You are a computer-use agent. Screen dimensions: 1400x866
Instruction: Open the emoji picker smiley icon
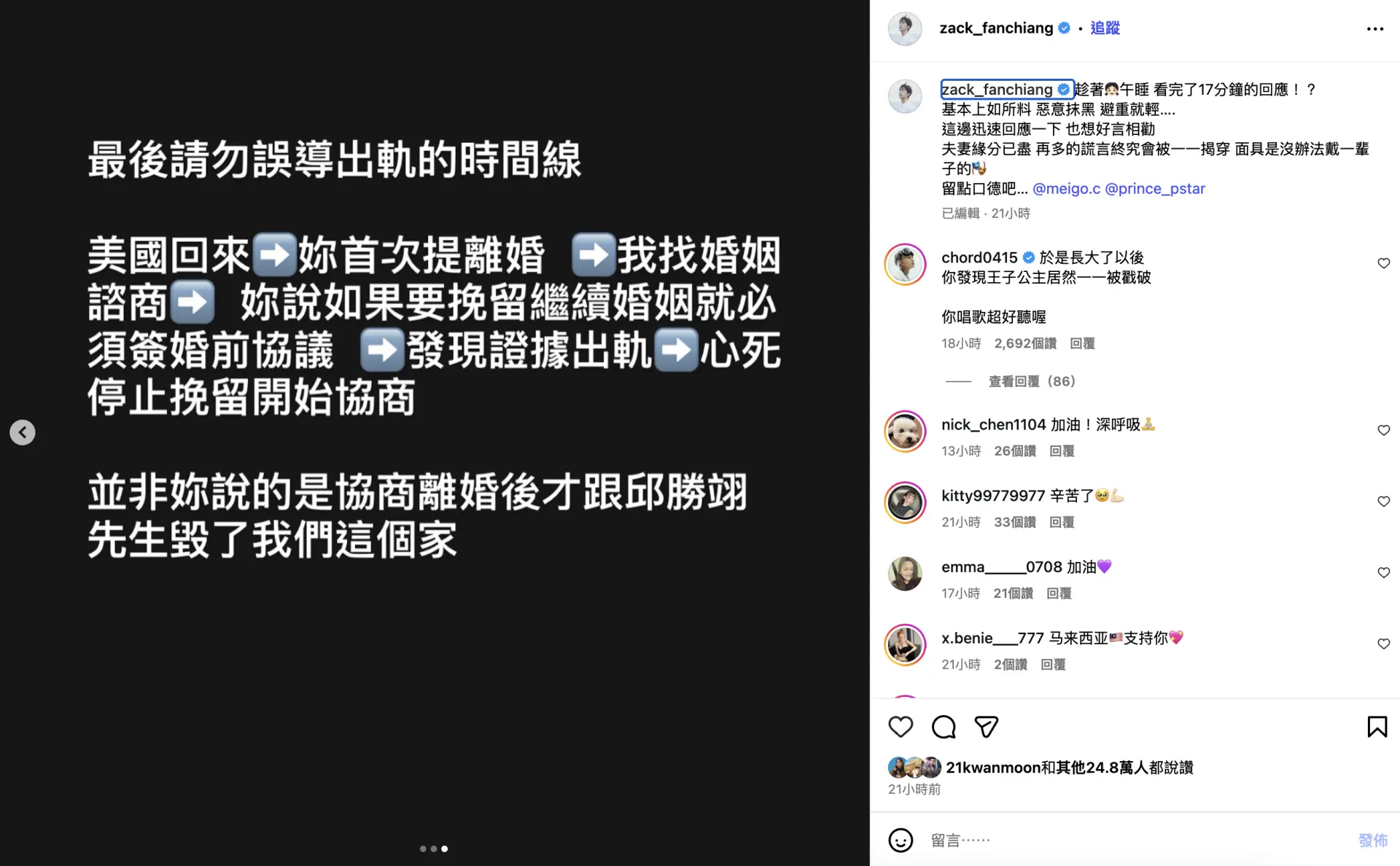click(901, 840)
